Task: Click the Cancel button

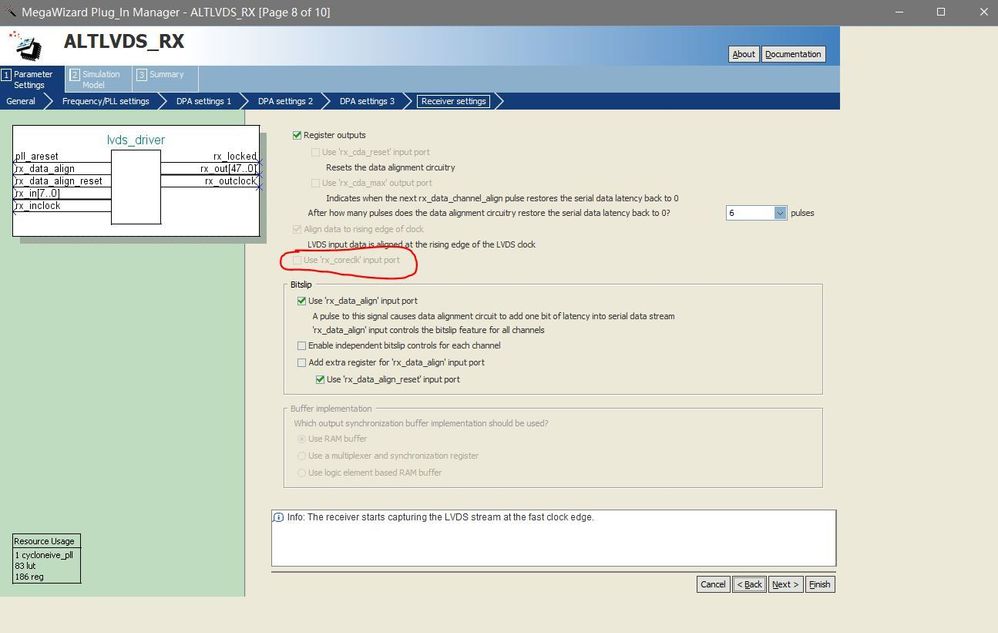Action: (x=713, y=584)
